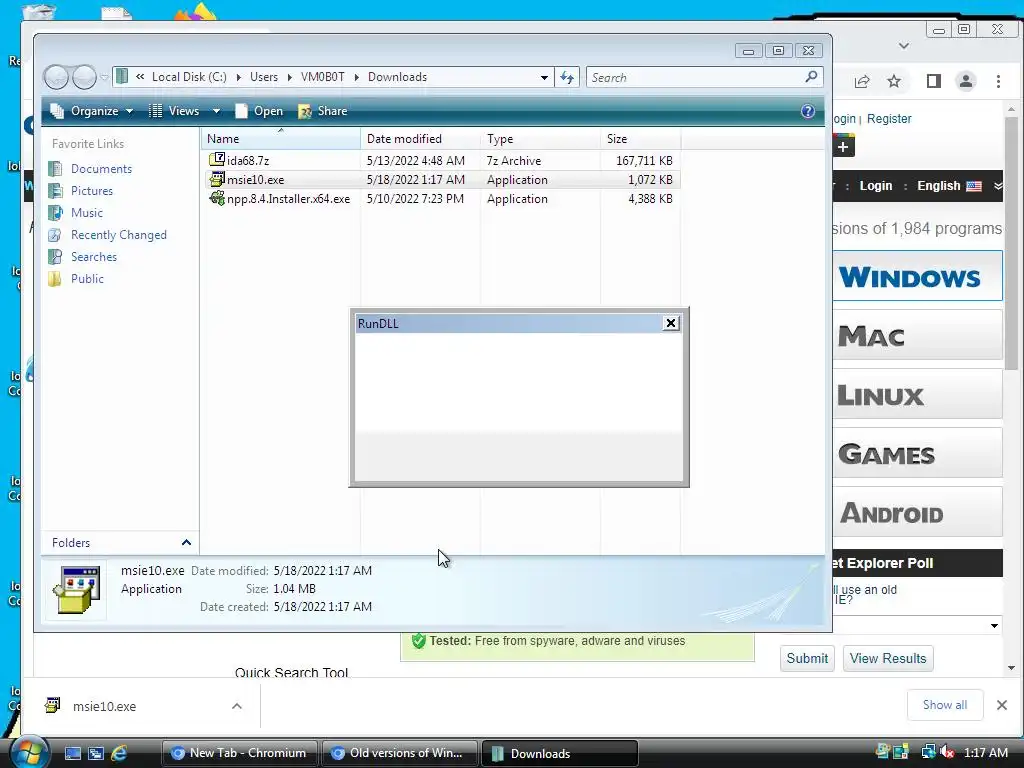1024x768 pixels.
Task: Open the Windows Start orb
Action: click(29, 752)
